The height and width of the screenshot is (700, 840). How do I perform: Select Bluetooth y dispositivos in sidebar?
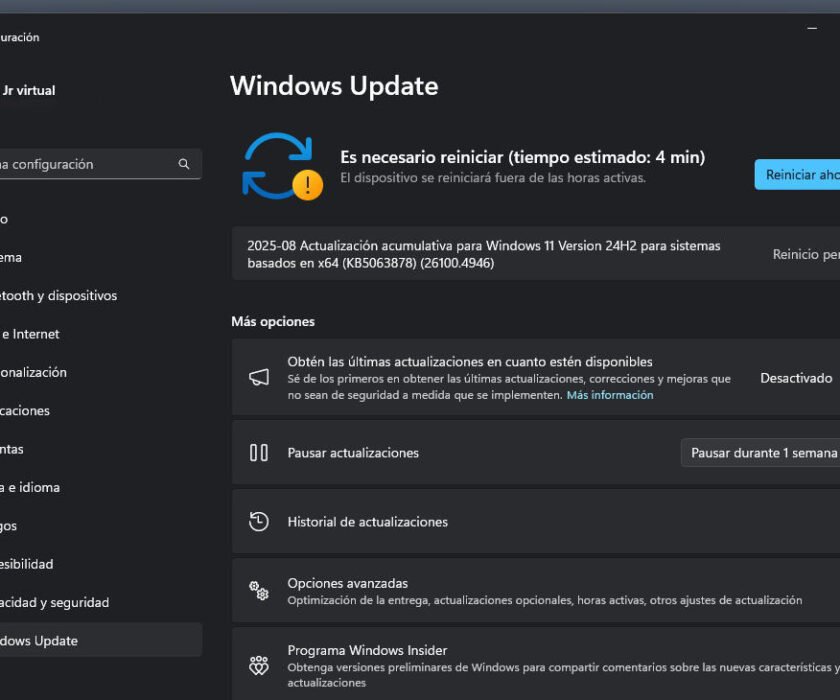[101, 296]
